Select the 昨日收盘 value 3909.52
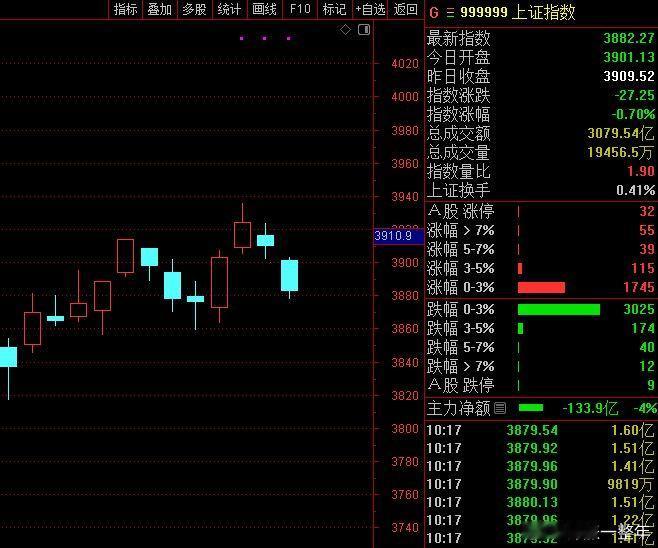 click(629, 76)
